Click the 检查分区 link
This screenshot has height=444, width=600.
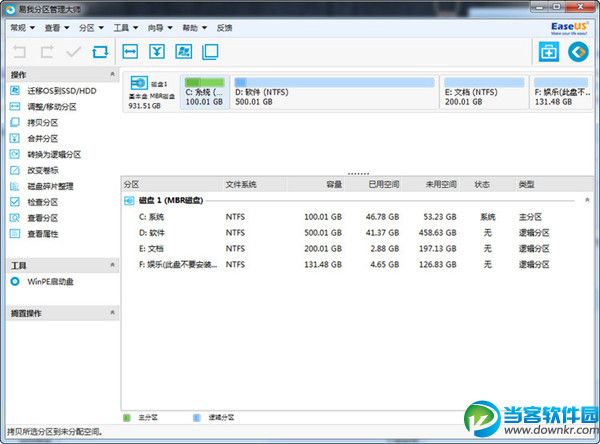[42, 202]
